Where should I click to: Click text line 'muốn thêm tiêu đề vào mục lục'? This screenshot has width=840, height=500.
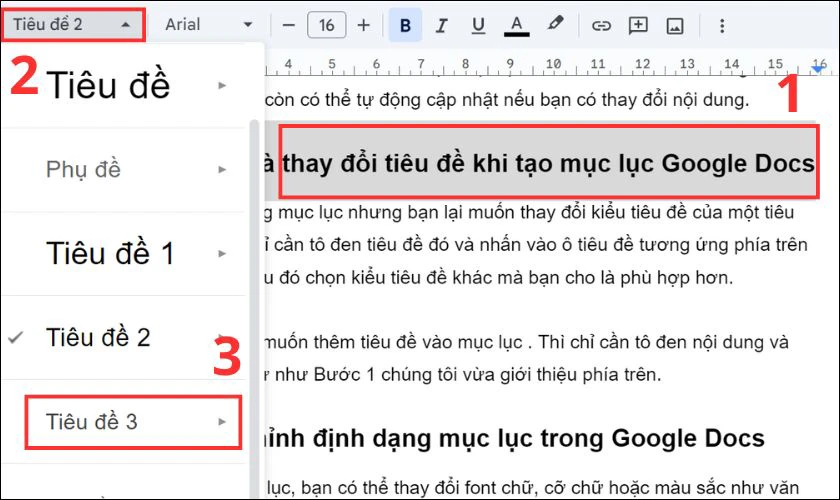pos(393,342)
